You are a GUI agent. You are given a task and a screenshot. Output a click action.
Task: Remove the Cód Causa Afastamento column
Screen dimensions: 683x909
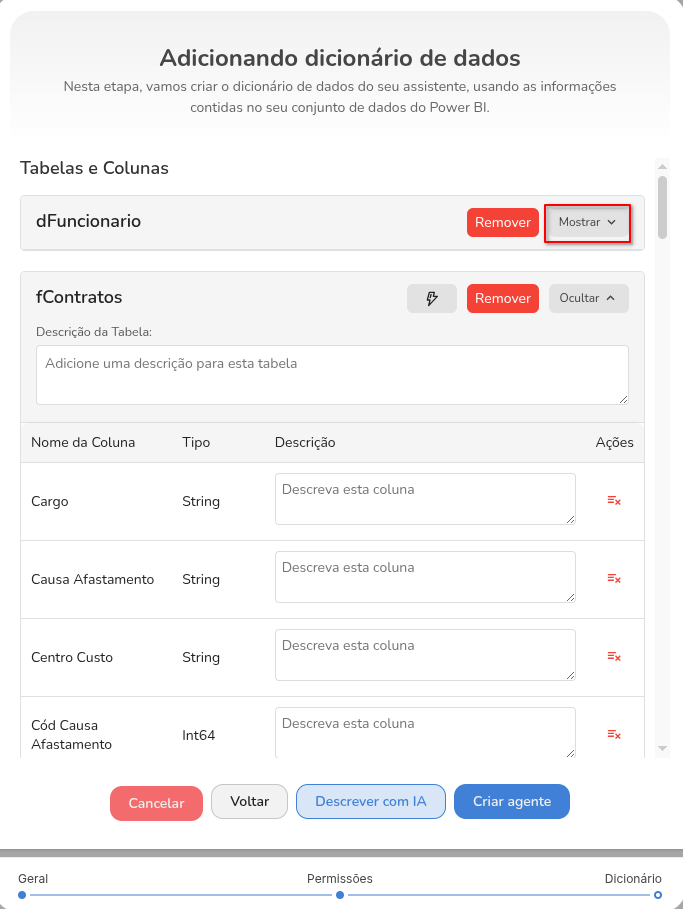(x=614, y=734)
